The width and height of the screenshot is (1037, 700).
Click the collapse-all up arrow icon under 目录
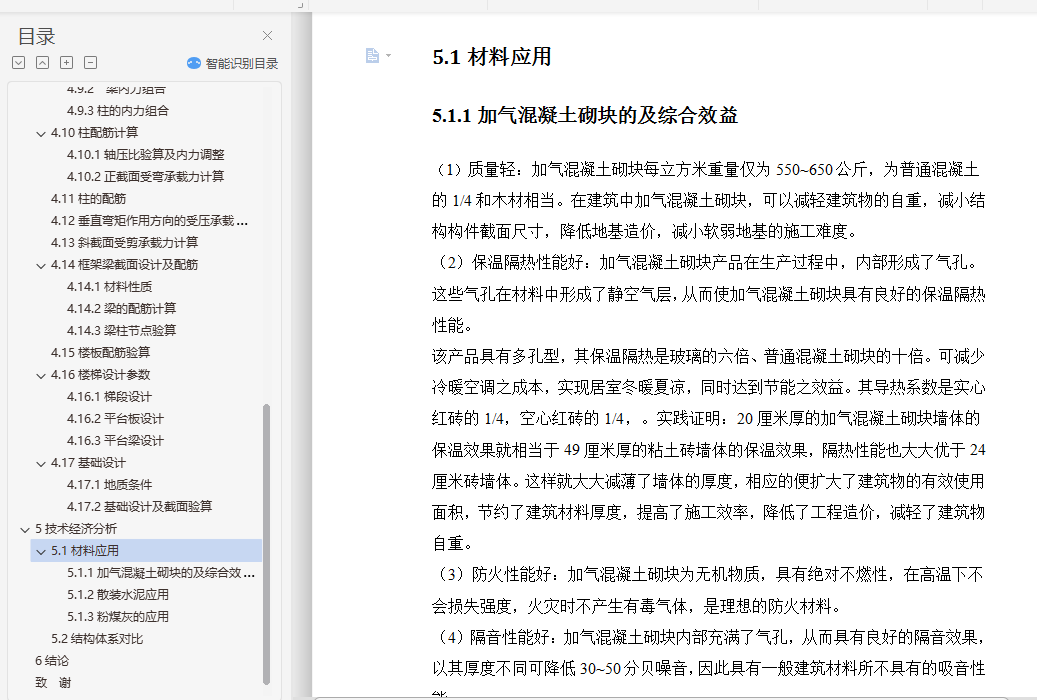click(x=42, y=63)
